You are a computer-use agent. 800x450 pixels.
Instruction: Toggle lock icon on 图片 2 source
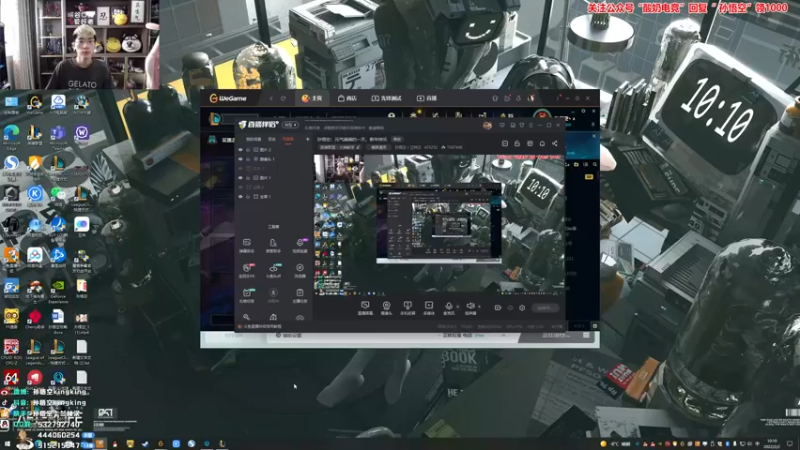pos(248,150)
